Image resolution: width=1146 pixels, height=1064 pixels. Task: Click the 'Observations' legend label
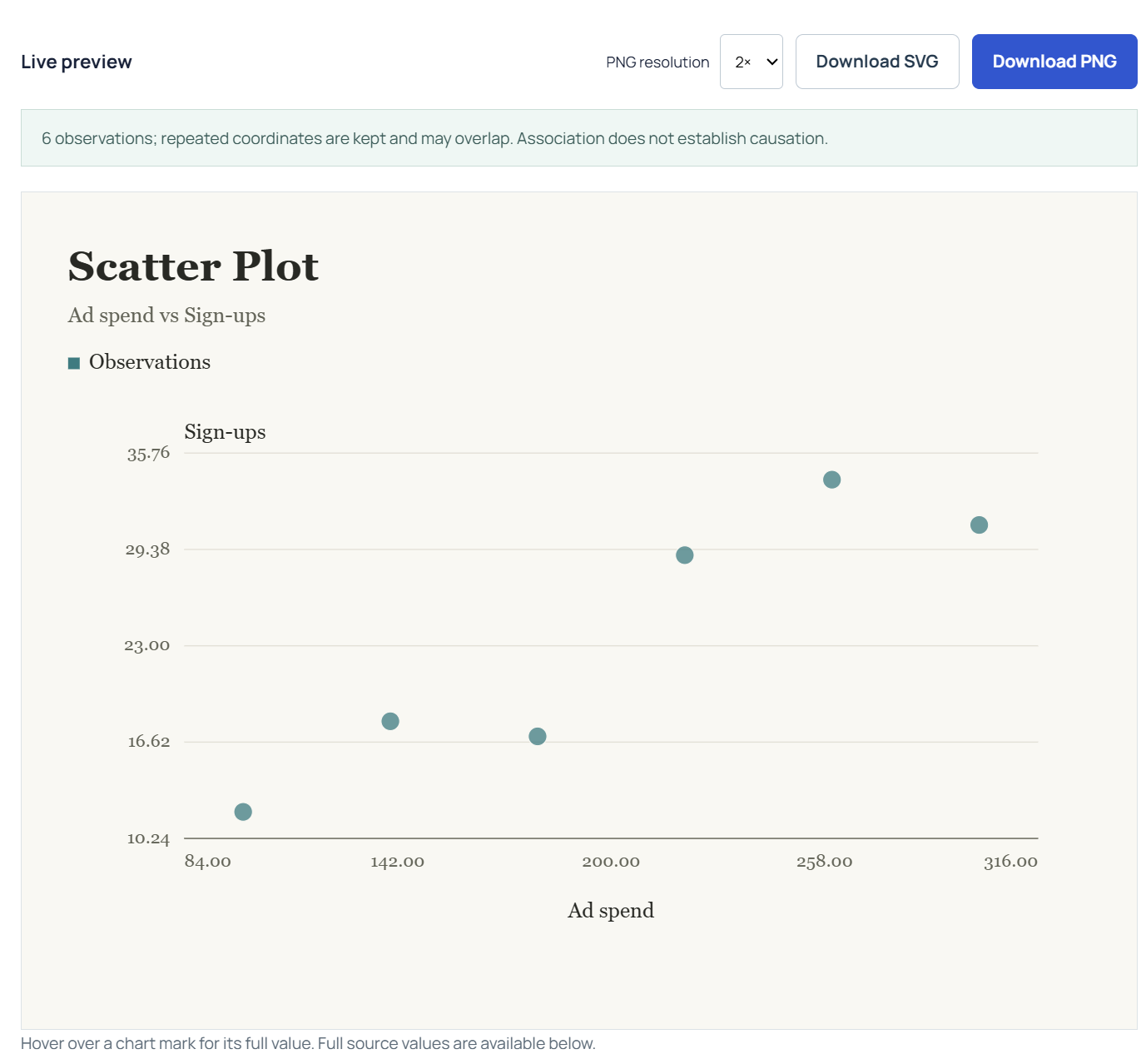pos(150,362)
